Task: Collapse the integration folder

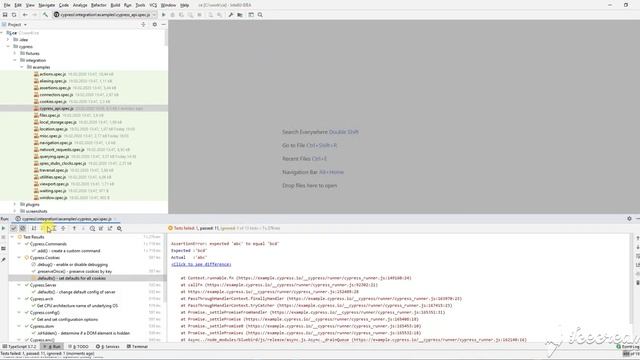Action: [15, 60]
